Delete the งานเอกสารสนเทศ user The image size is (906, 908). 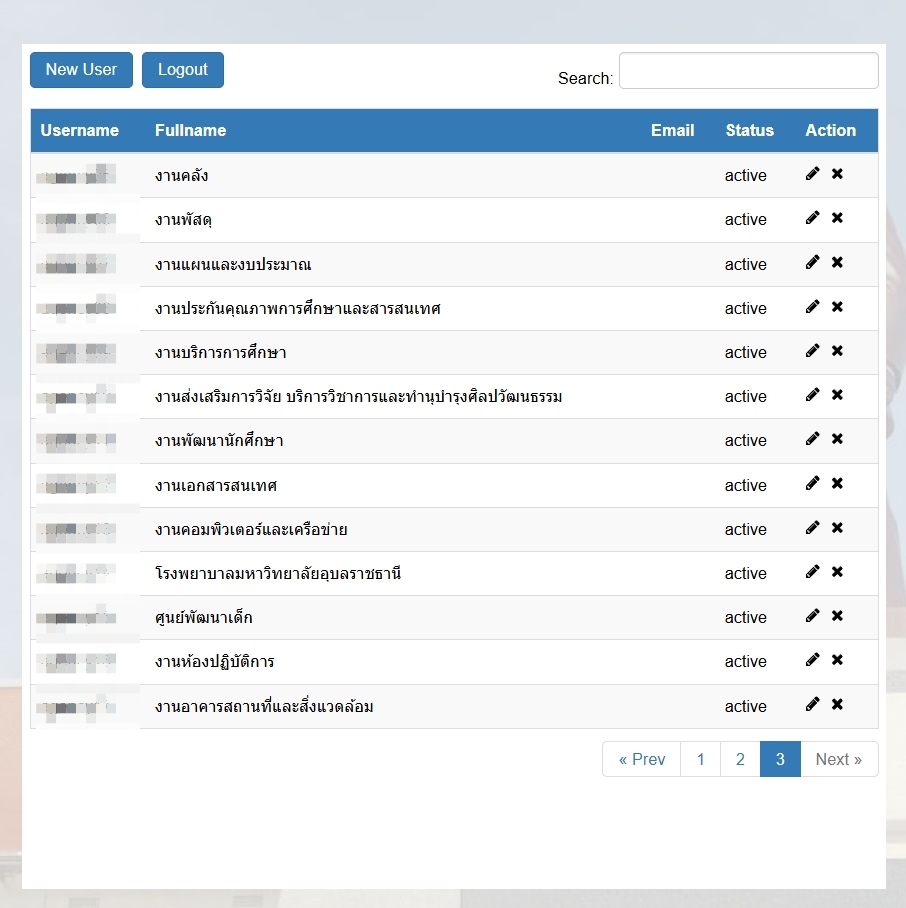837,484
